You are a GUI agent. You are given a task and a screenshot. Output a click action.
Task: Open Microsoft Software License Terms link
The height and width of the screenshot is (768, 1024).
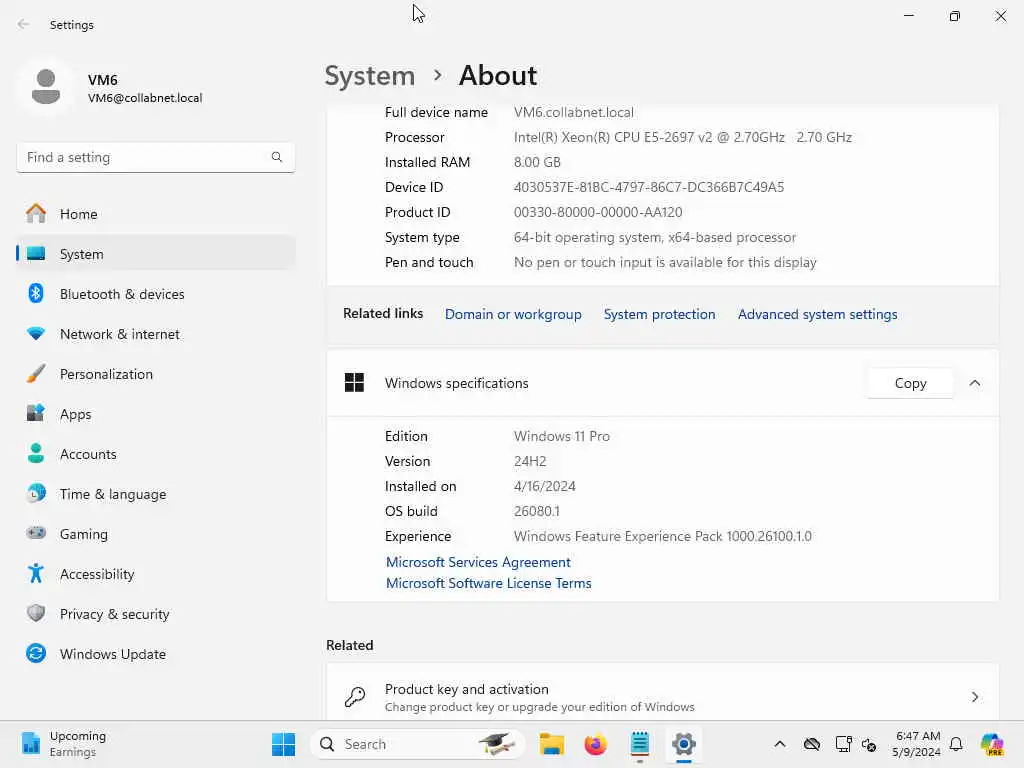(x=488, y=583)
